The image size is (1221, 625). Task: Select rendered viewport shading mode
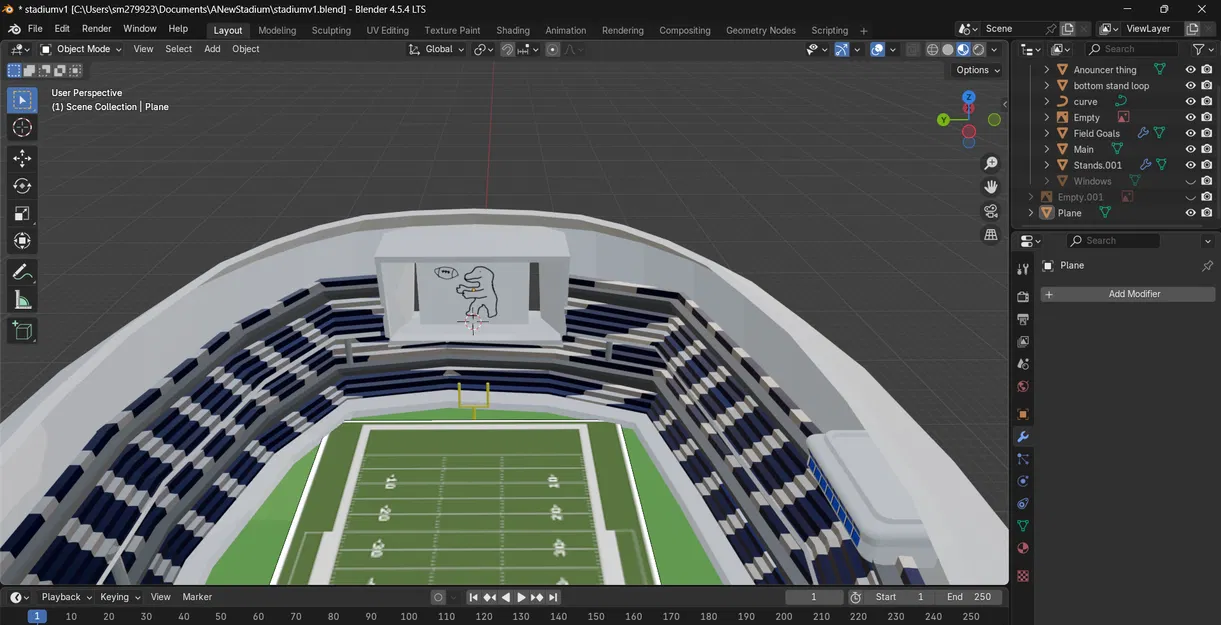pyautogui.click(x=978, y=49)
